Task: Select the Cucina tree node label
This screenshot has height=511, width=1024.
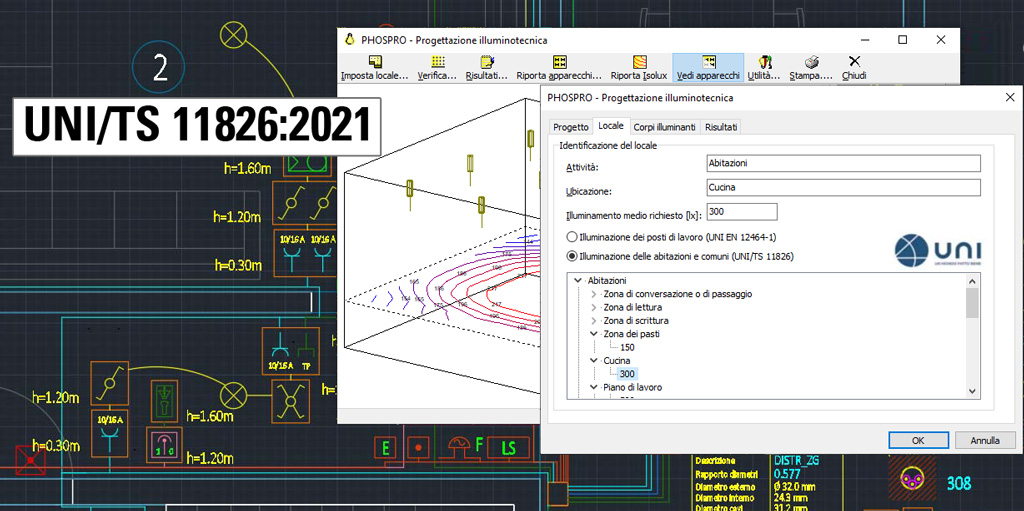Action: pos(617,361)
